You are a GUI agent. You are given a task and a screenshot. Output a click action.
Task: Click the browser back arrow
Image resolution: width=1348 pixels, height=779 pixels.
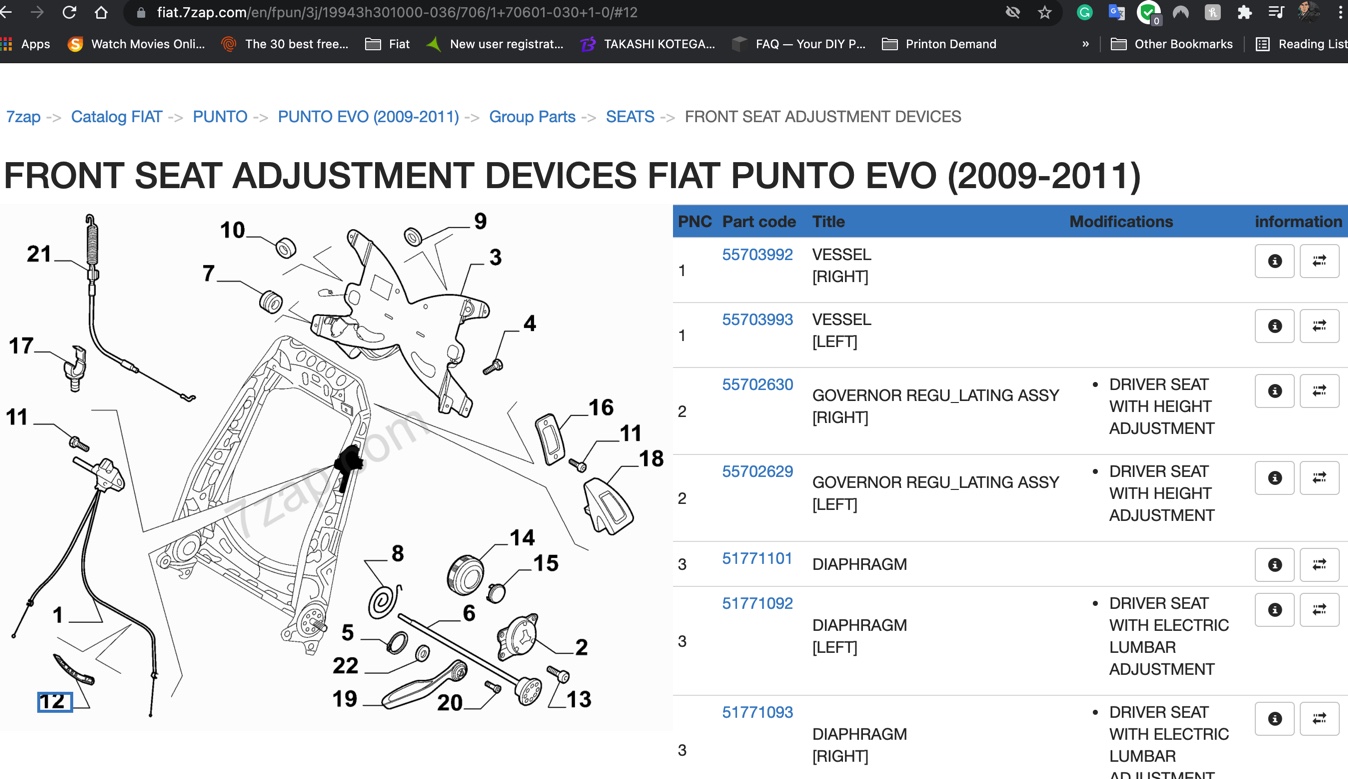pyautogui.click(x=6, y=12)
